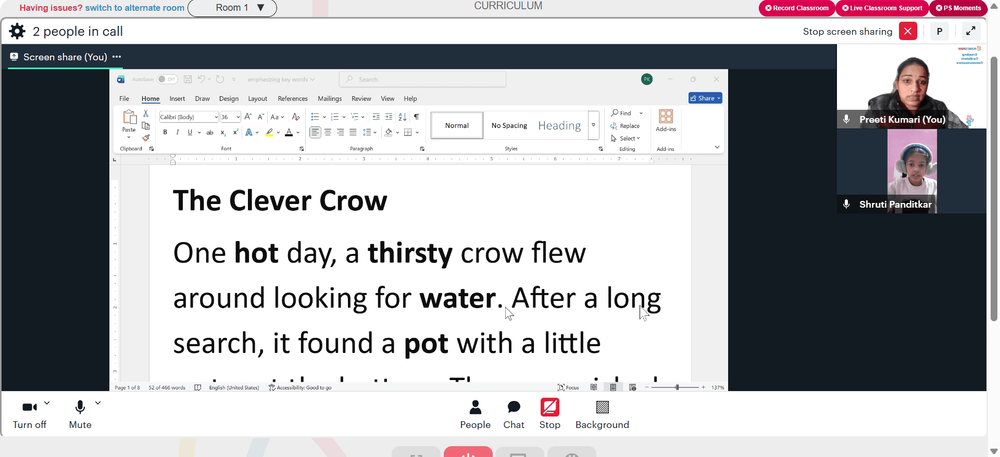This screenshot has width=1000, height=457.
Task: Click the Undo arrow icon in Word
Action: click(x=202, y=79)
